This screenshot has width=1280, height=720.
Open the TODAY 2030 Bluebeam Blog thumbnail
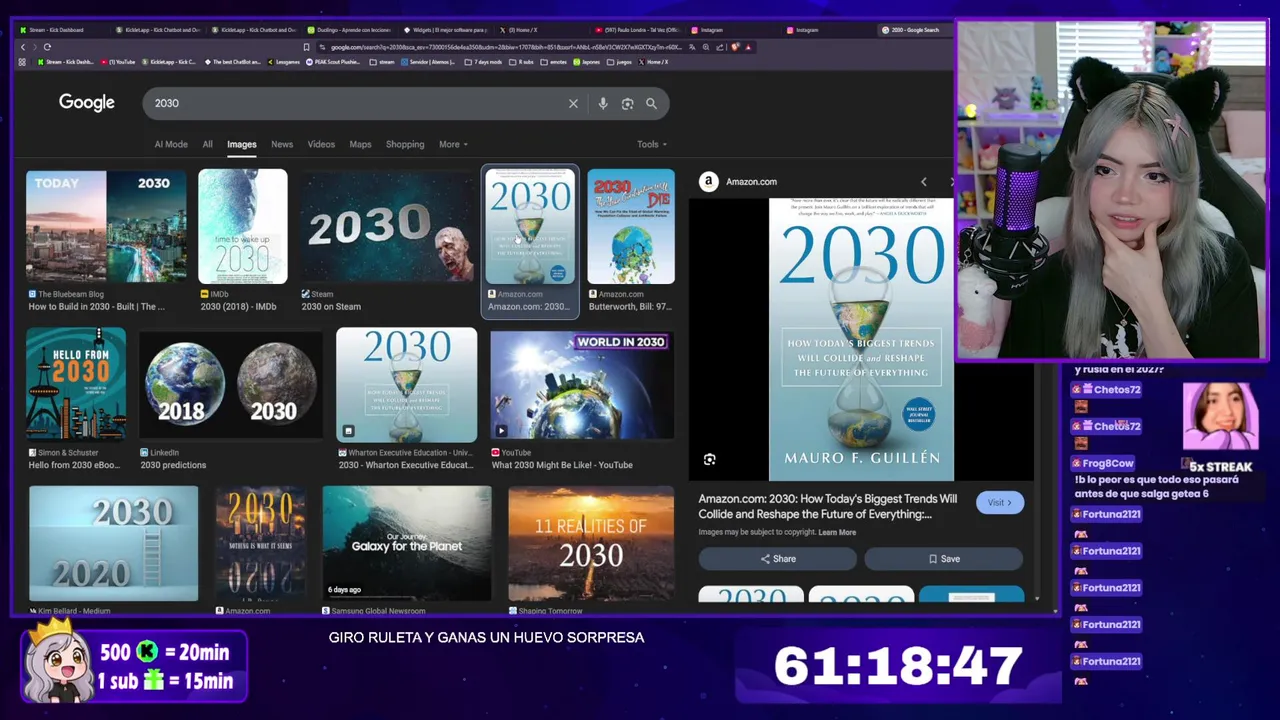click(106, 226)
